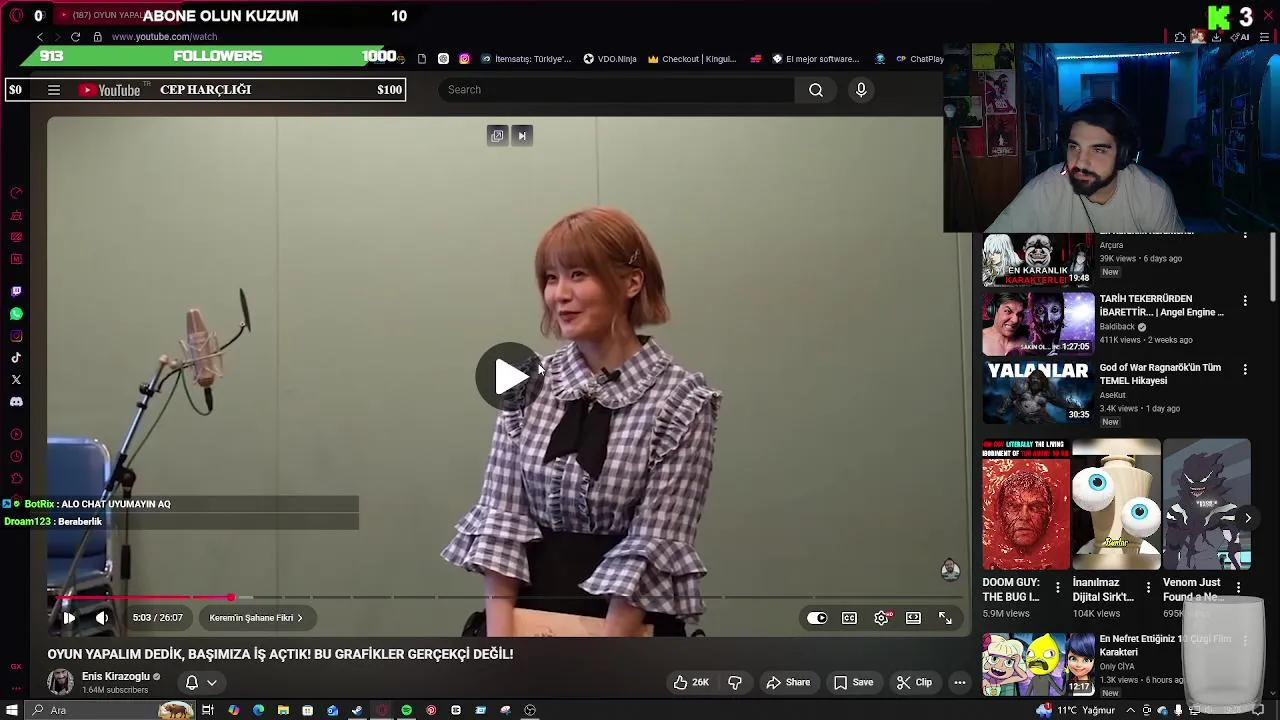This screenshot has width=1280, height=720.
Task: Toggle the notification bell for Enis Kirazoglu
Action: click(x=192, y=682)
